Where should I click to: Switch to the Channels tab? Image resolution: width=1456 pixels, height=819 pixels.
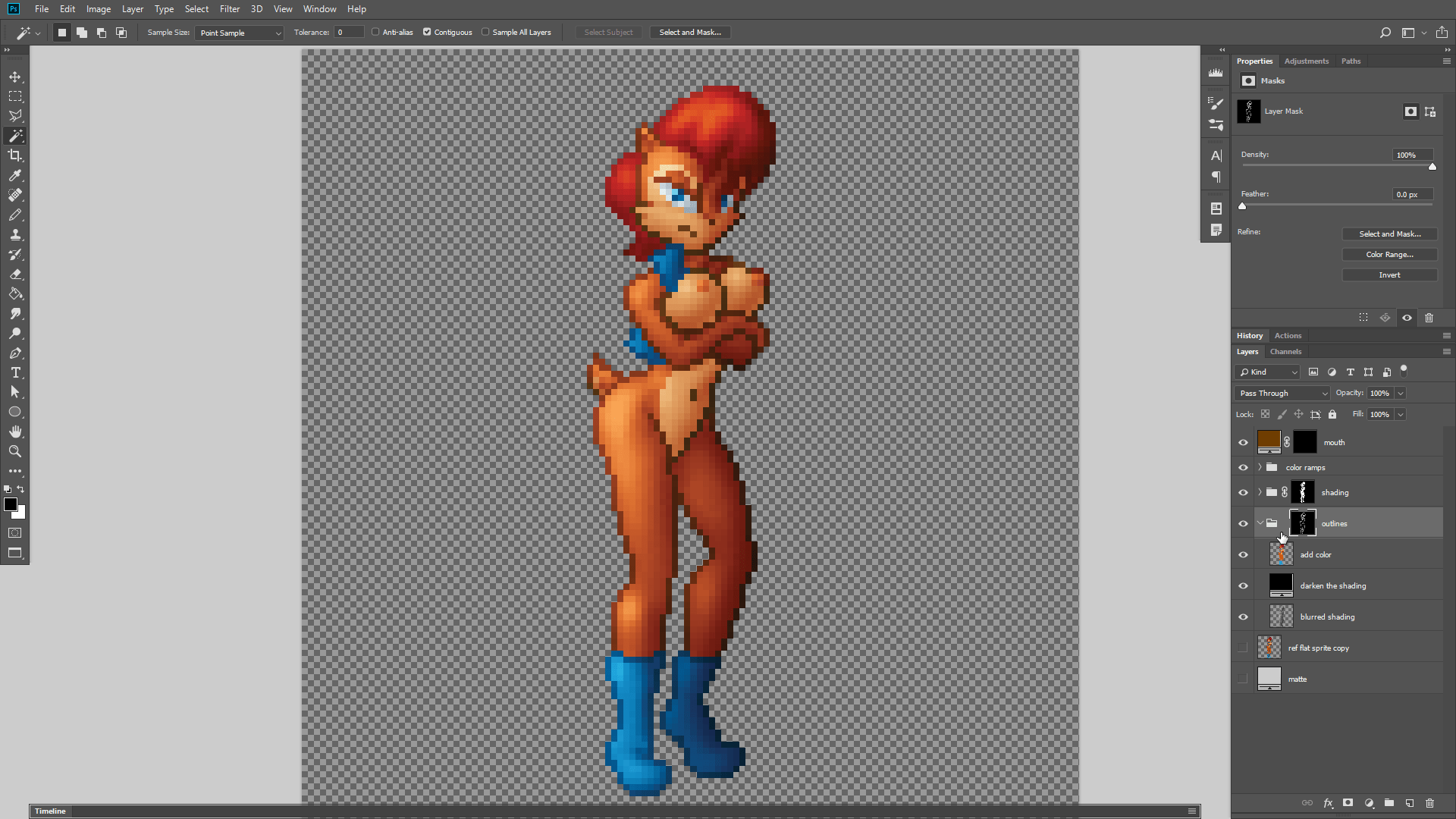pyautogui.click(x=1285, y=352)
